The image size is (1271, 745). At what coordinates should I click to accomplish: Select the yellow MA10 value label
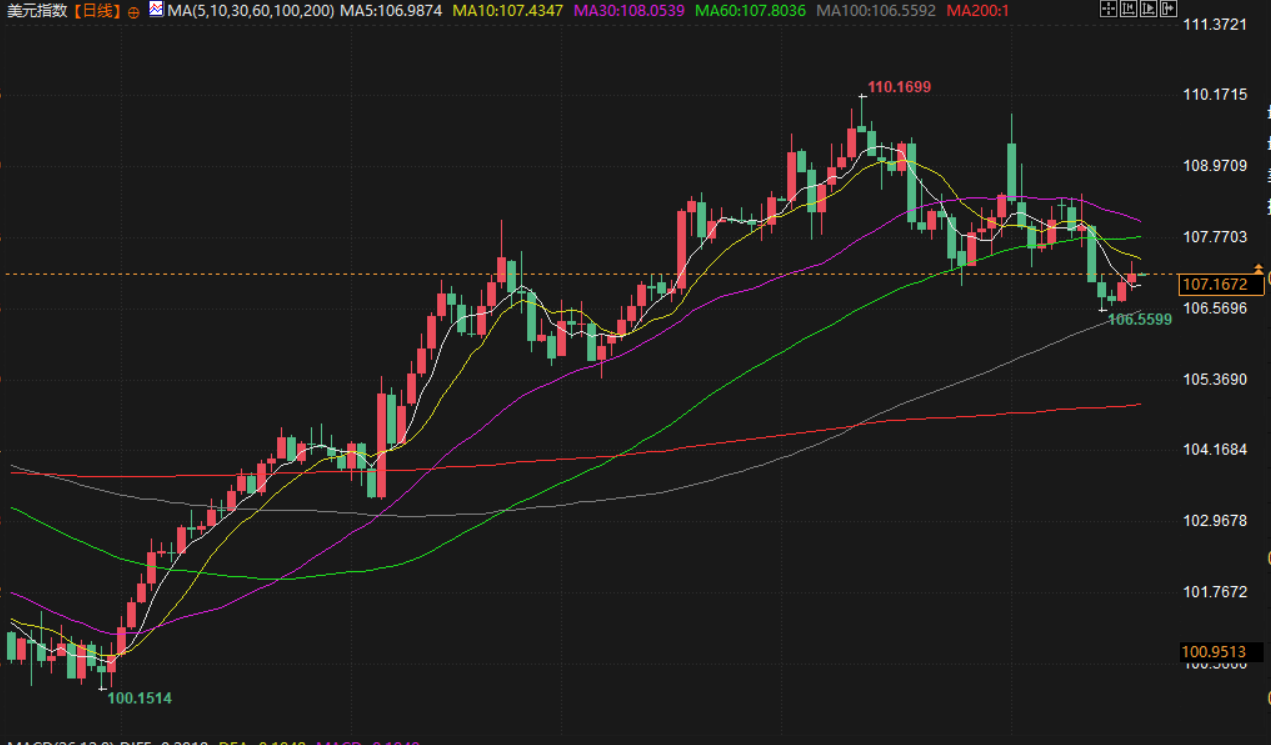click(506, 11)
